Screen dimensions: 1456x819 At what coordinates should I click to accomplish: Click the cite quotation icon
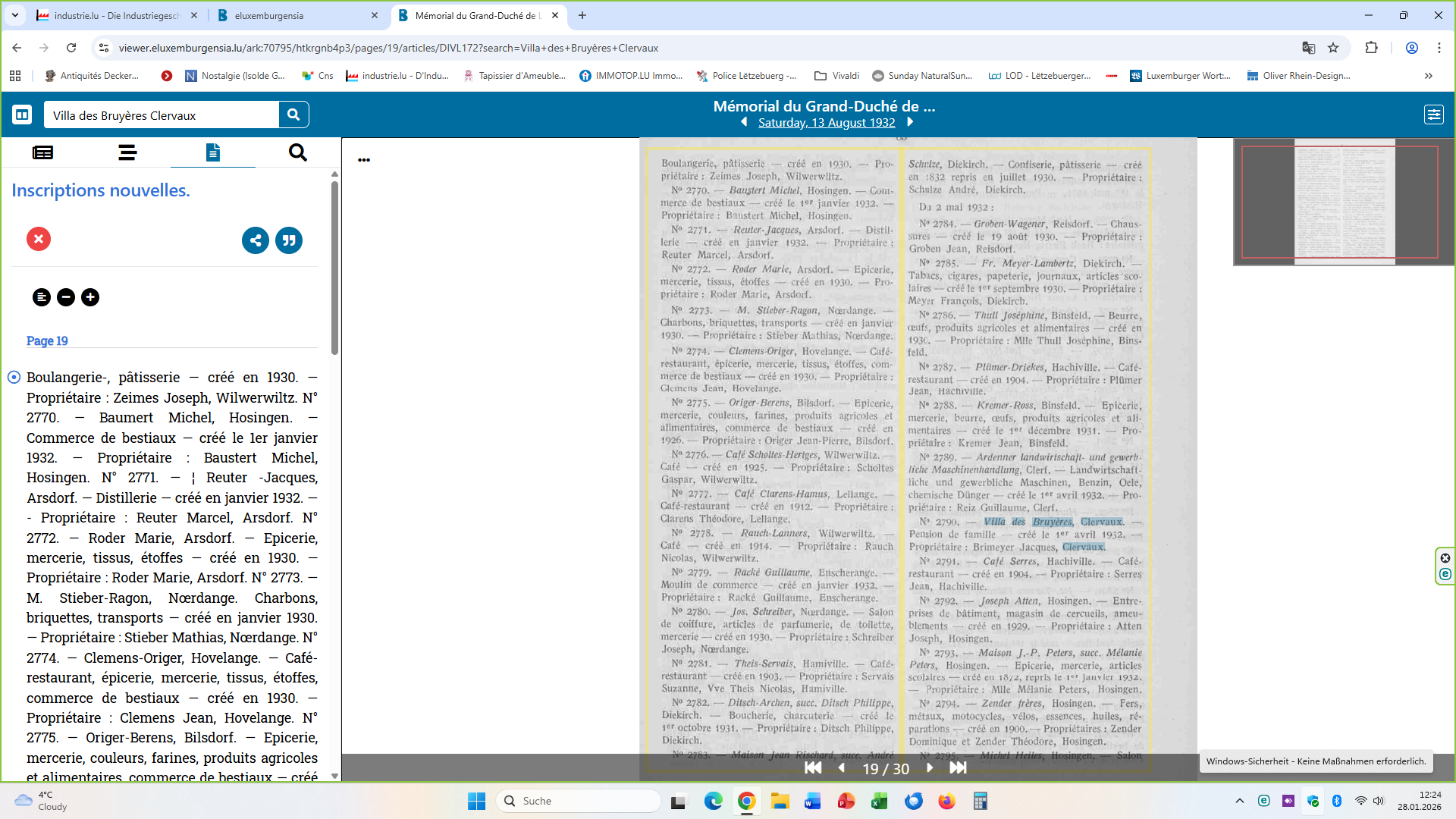click(x=289, y=240)
